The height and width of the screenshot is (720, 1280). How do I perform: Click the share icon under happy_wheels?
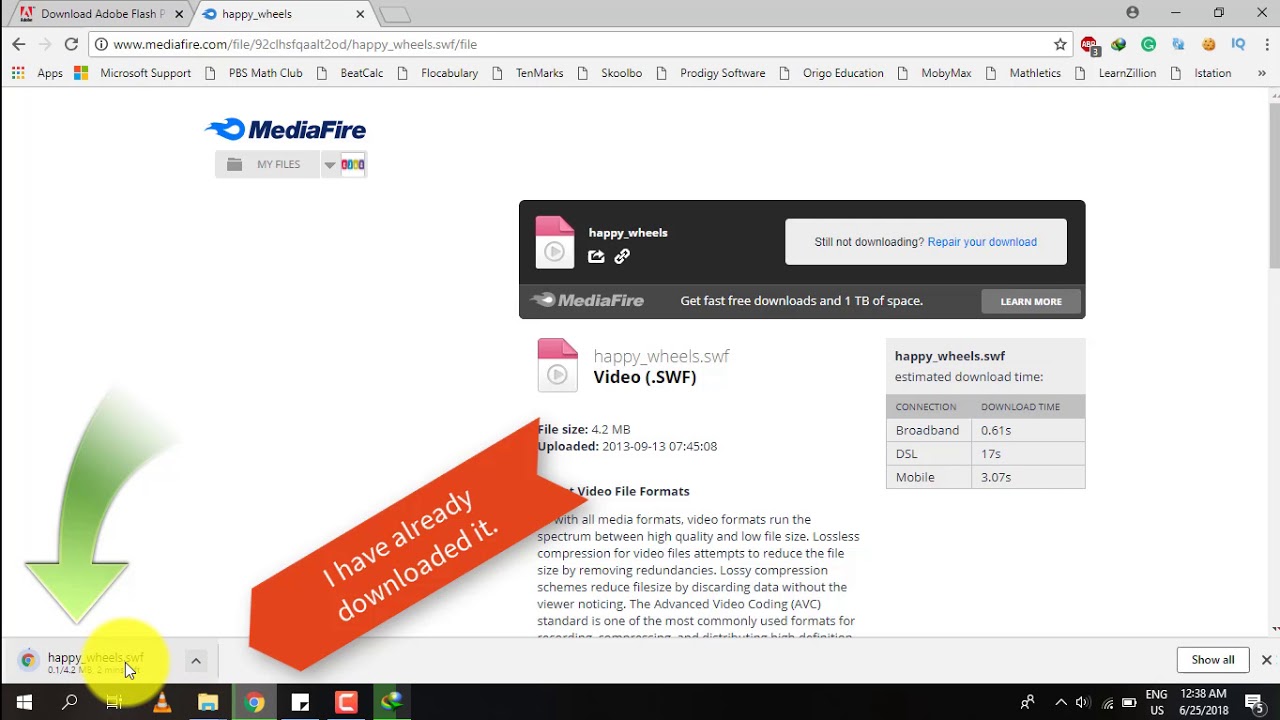pyautogui.click(x=596, y=256)
